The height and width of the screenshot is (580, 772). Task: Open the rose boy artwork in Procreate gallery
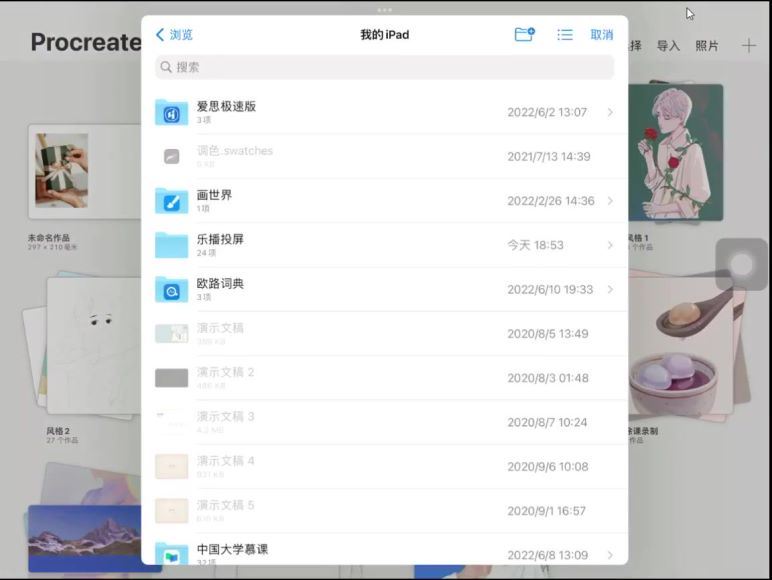tap(676, 153)
